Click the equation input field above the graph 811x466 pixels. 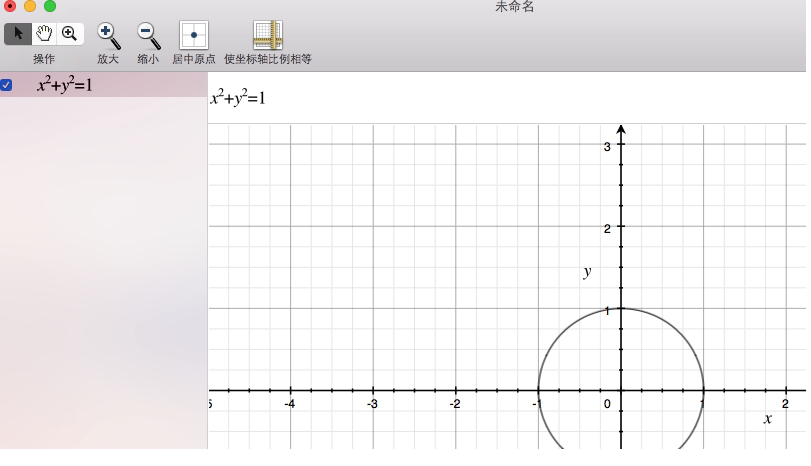500,98
